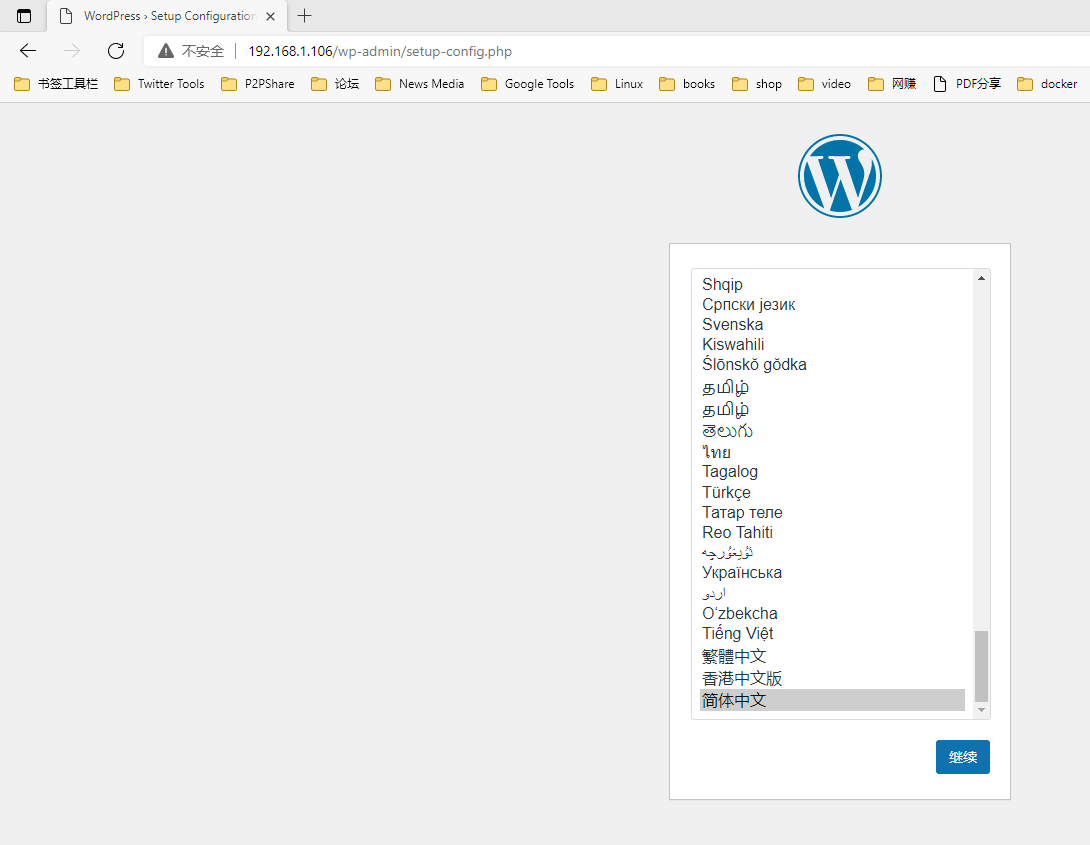Open the docker bookmark folder
This screenshot has width=1090, height=845.
pyautogui.click(x=1047, y=84)
